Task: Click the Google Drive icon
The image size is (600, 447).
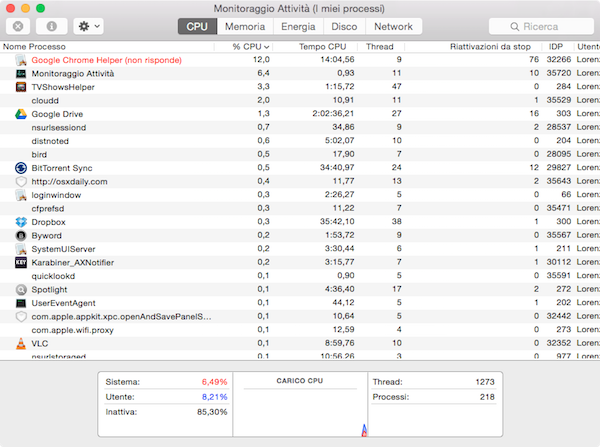Action: click(21, 114)
